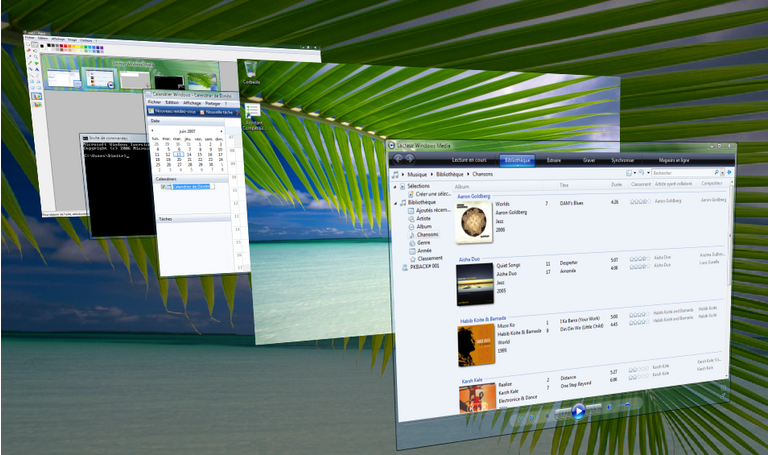
Task: Open the Affichage menu in Calendrier Windows
Action: [192, 103]
